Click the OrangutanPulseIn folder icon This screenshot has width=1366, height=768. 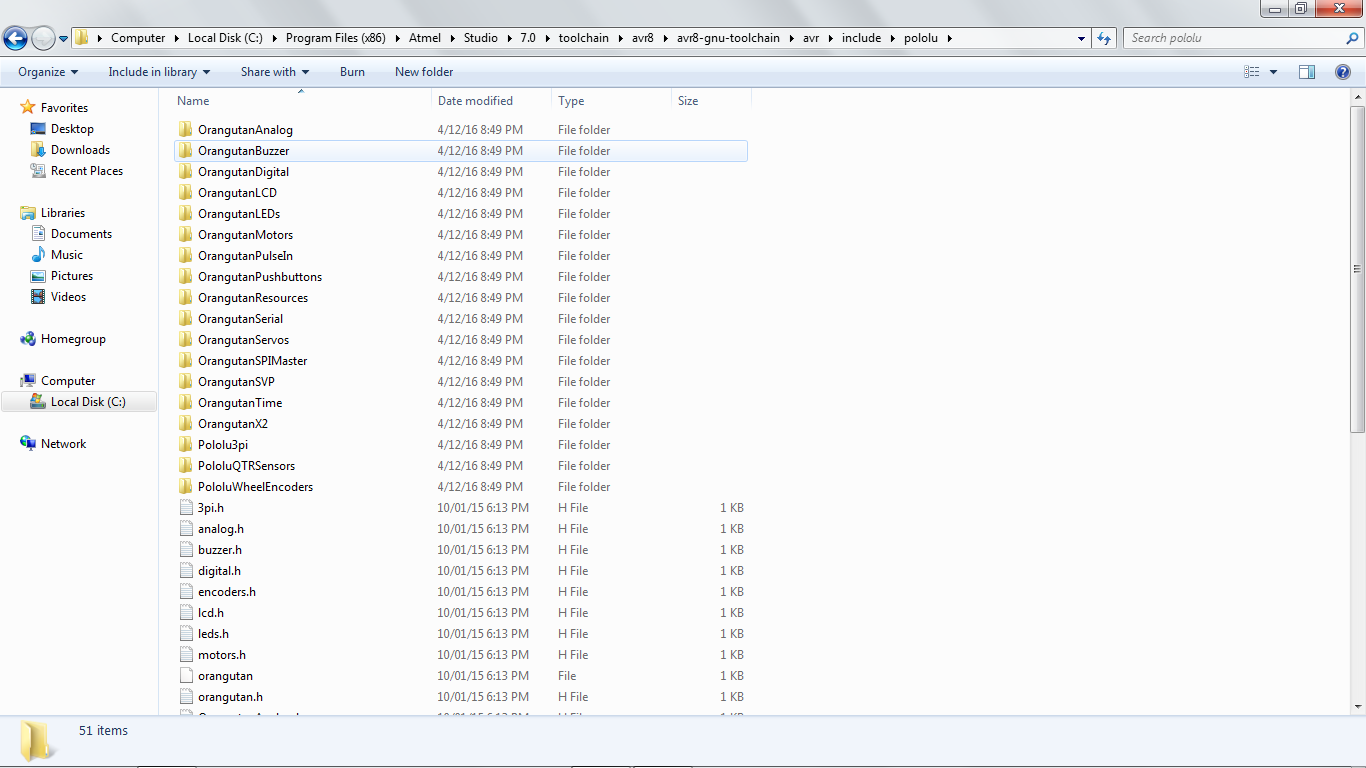tap(185, 256)
